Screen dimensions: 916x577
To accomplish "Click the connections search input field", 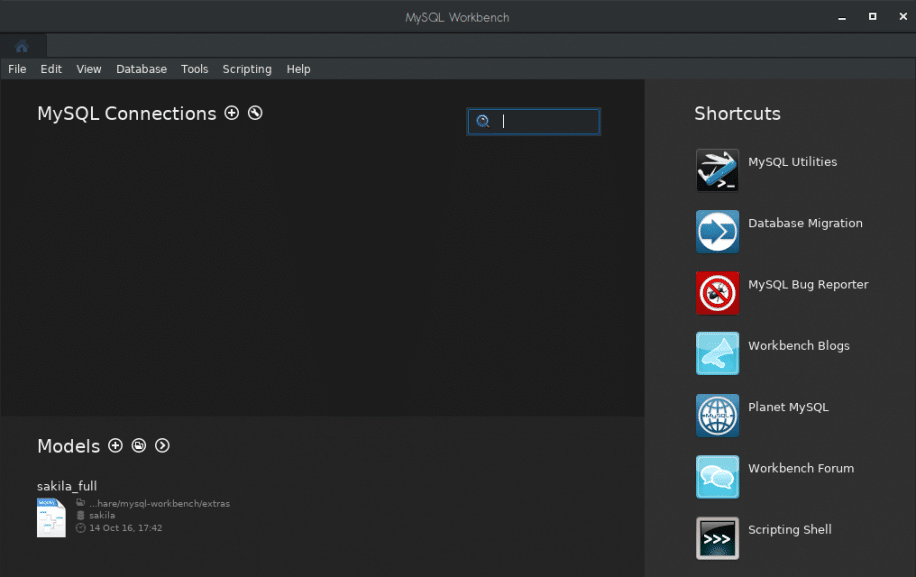I will (x=546, y=122).
